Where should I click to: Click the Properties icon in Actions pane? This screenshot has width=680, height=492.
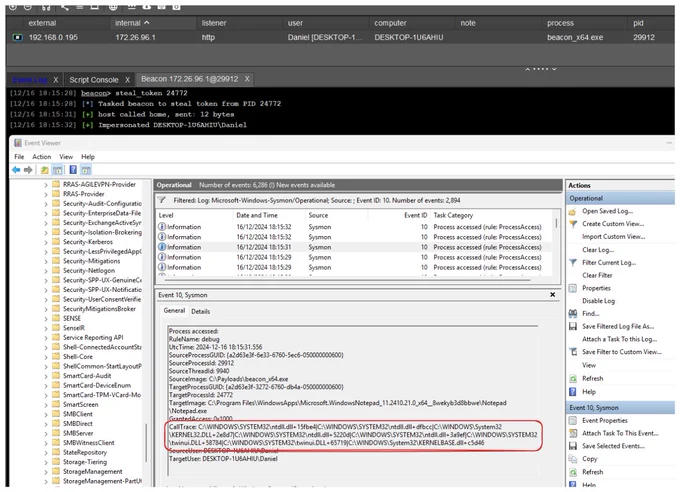tap(572, 289)
